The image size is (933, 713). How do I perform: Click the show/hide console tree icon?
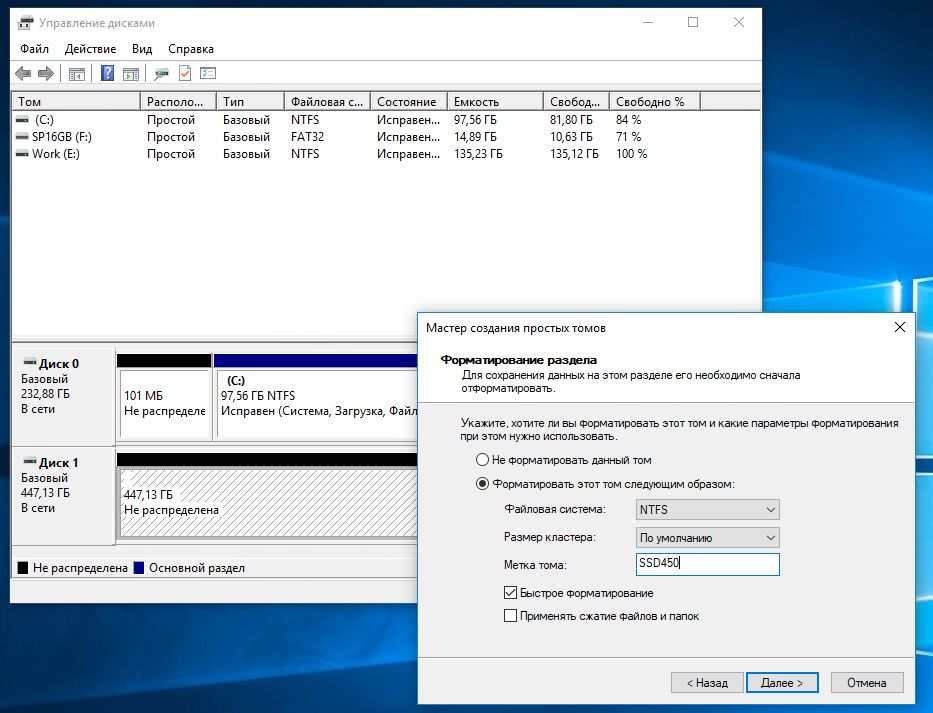coord(76,74)
